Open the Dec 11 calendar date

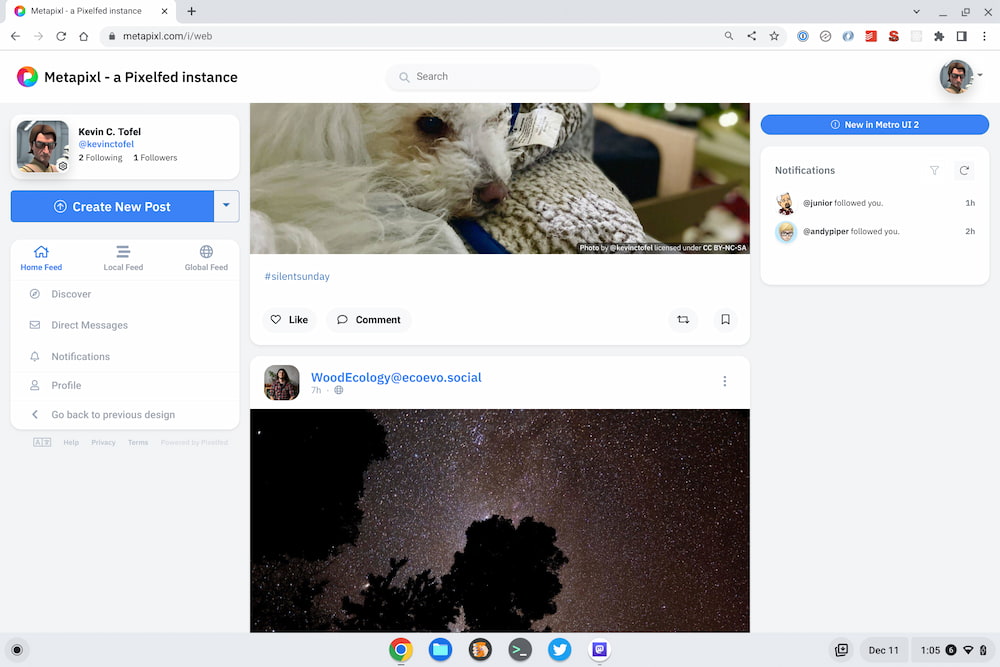click(883, 650)
